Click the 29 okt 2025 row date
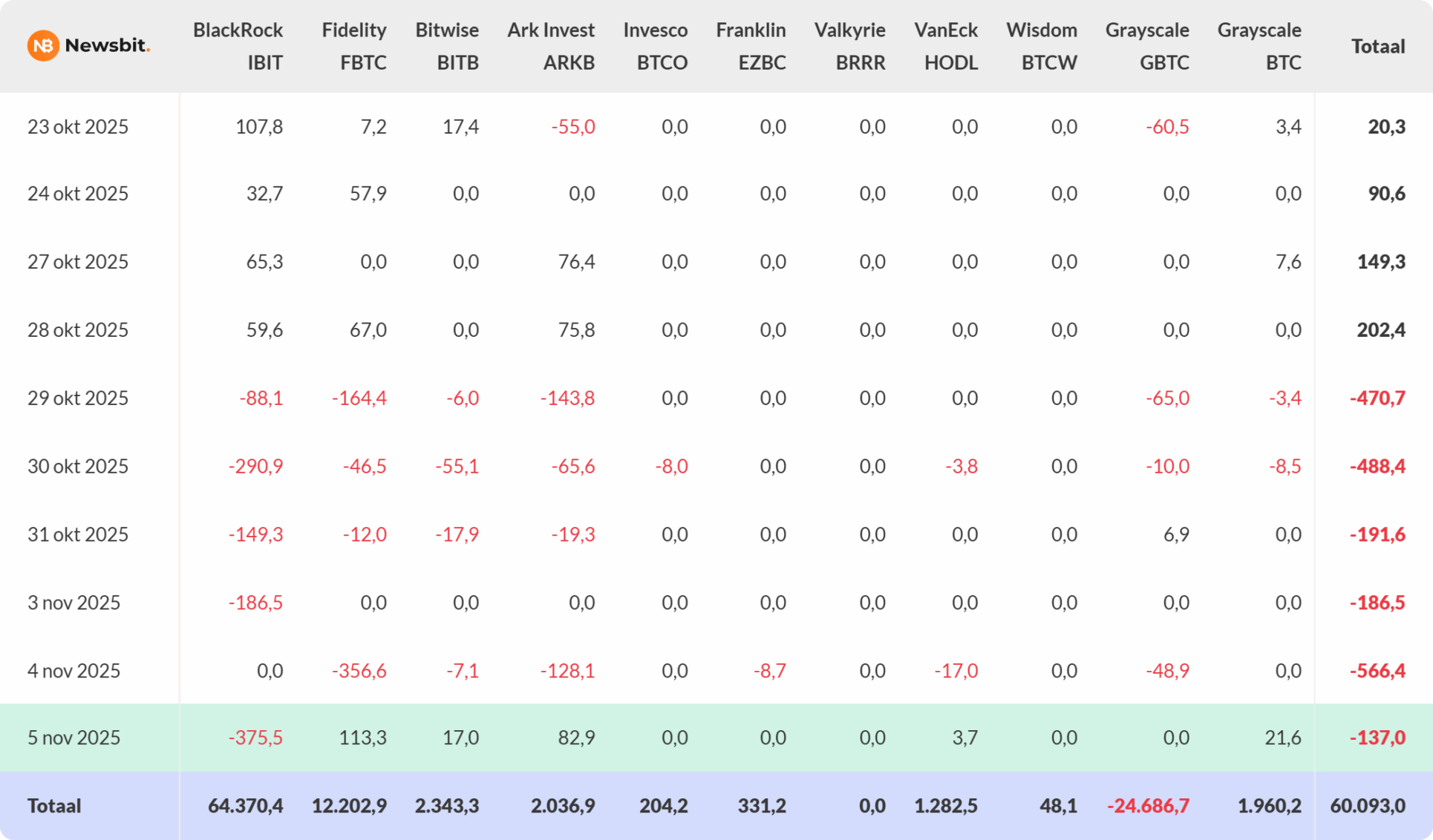Screen dimensions: 1433x840 pos(78,398)
